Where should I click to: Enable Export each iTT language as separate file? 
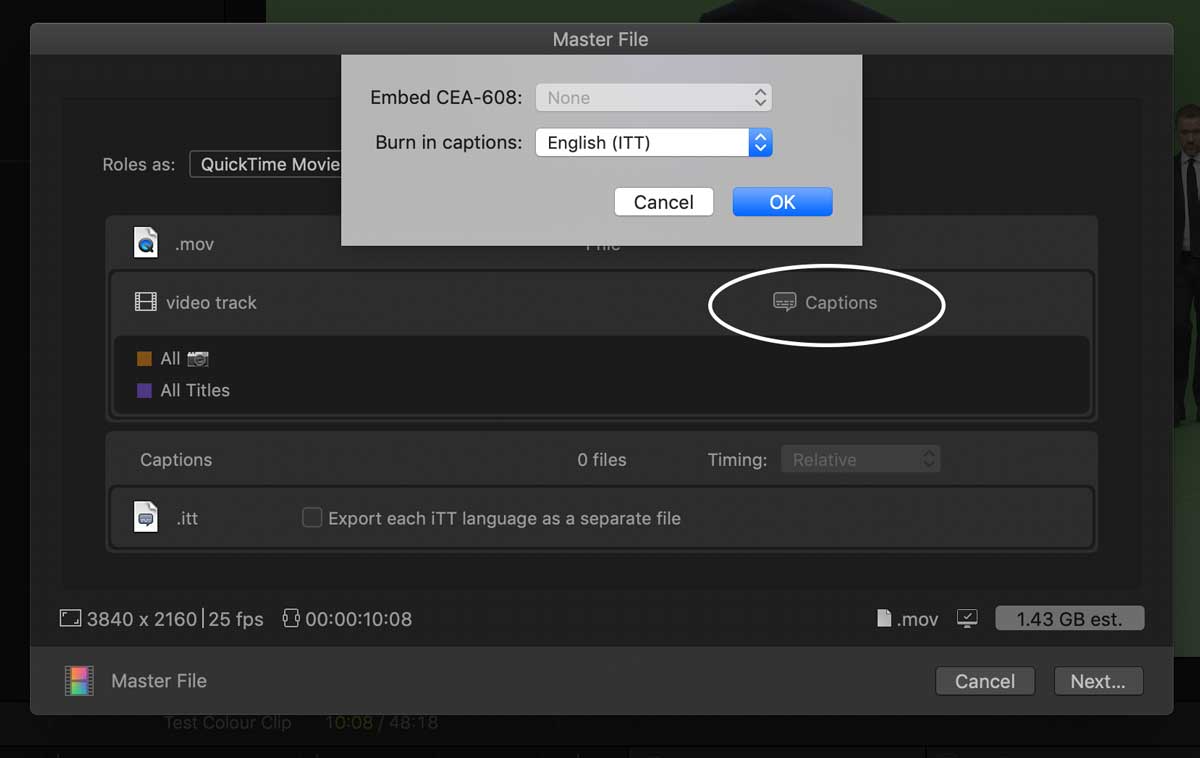[312, 518]
